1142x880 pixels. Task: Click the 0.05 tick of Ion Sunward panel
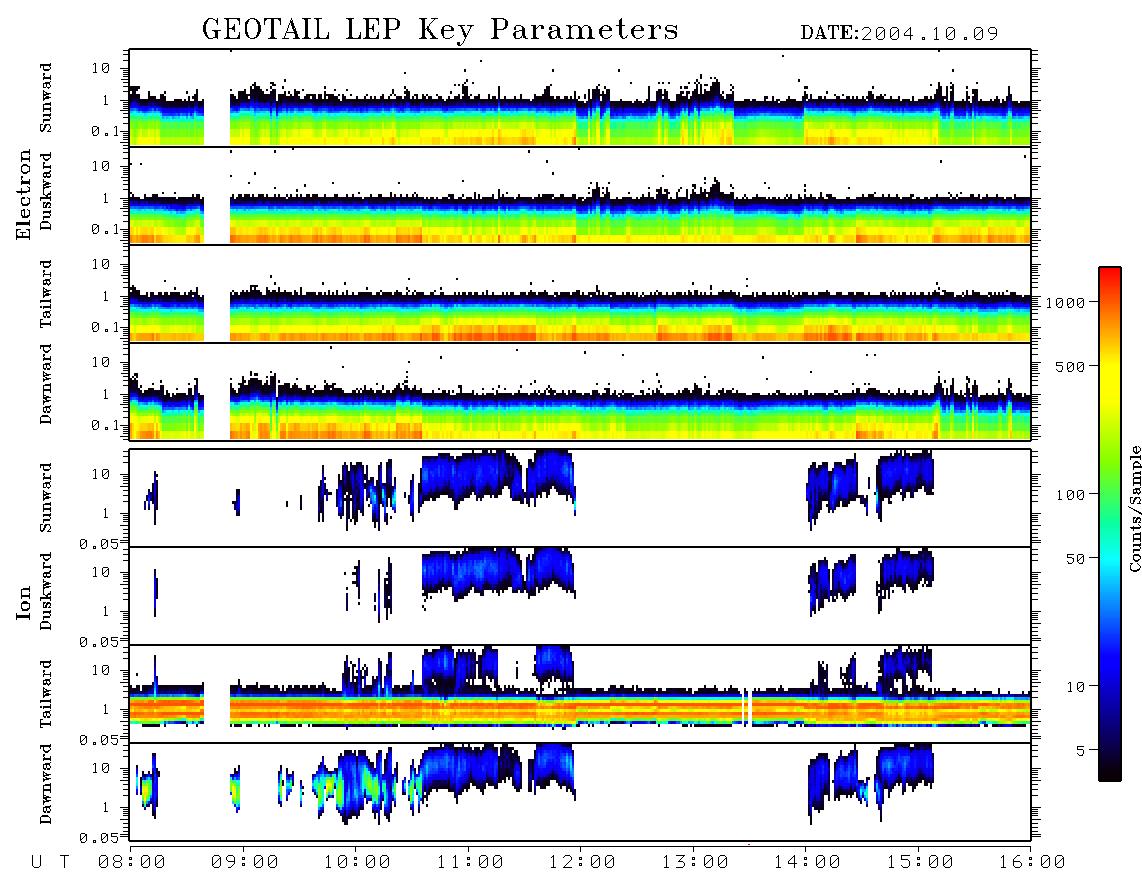98,543
